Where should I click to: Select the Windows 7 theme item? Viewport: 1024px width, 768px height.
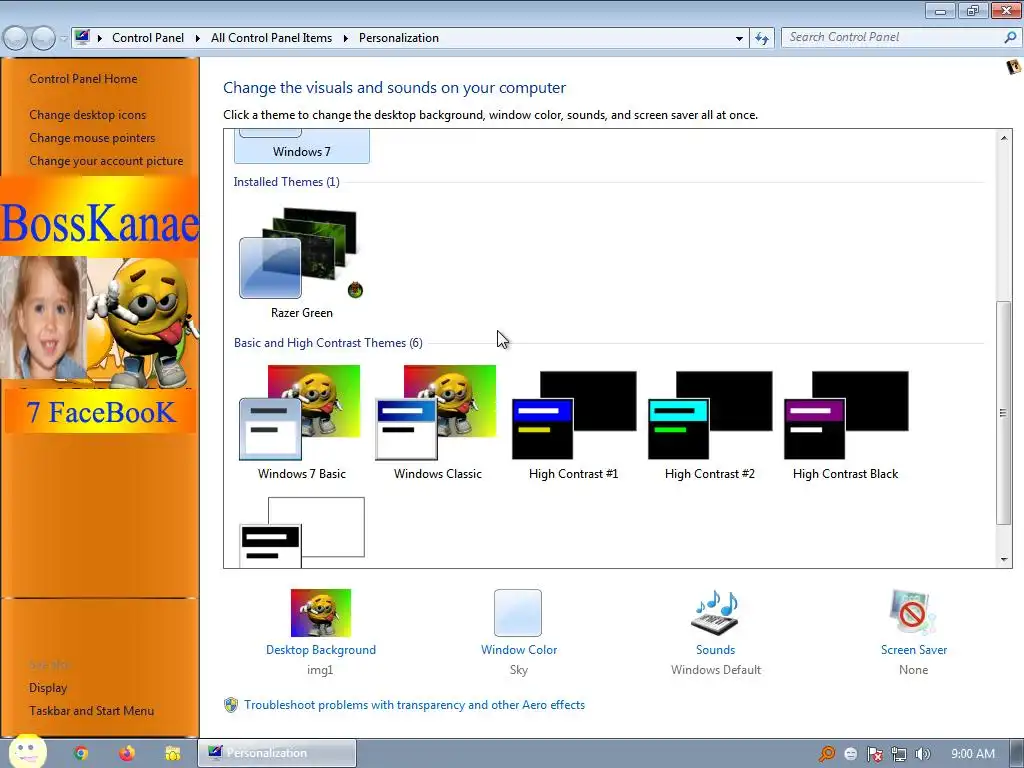tap(302, 146)
